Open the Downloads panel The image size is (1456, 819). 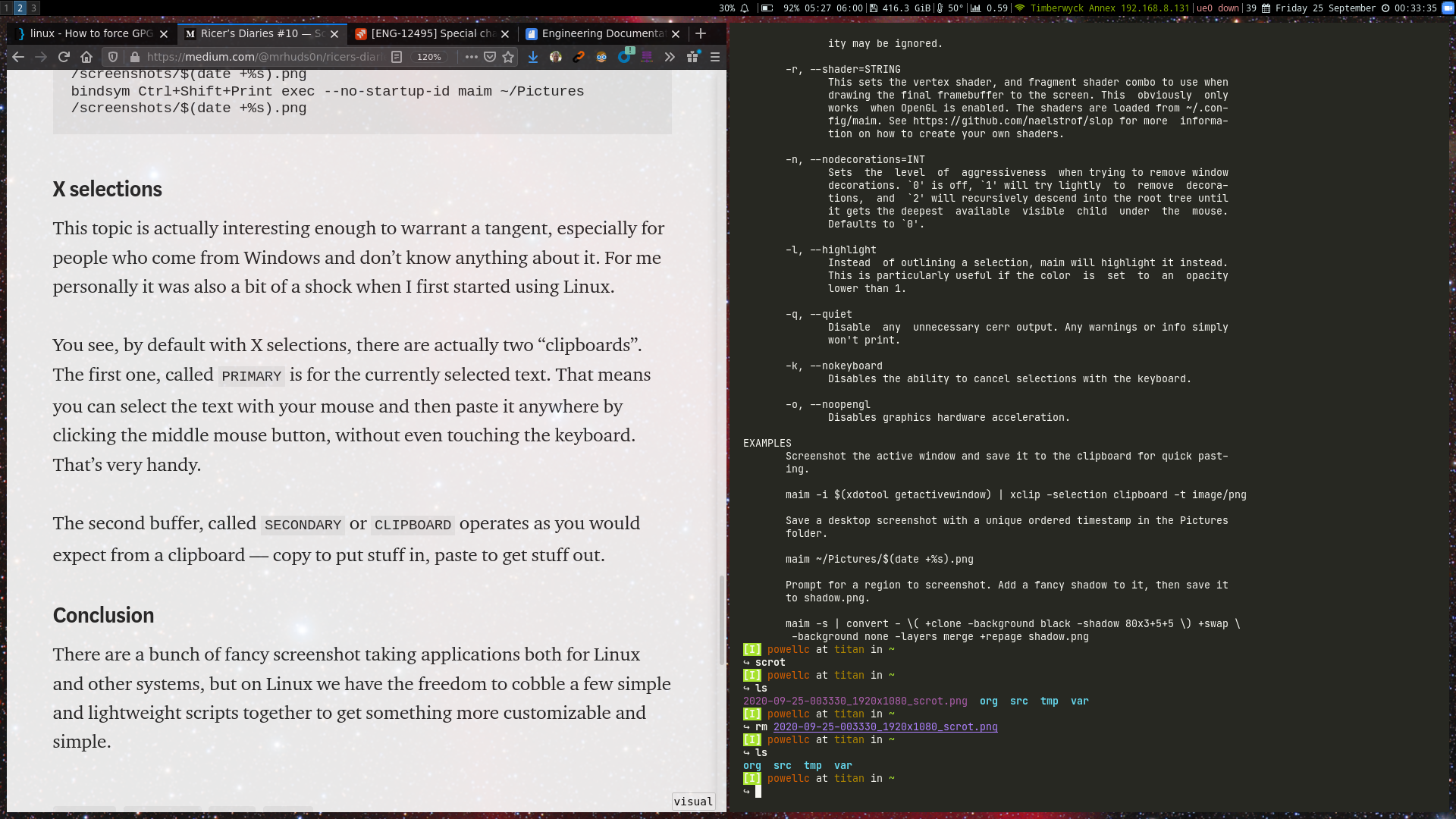click(533, 57)
